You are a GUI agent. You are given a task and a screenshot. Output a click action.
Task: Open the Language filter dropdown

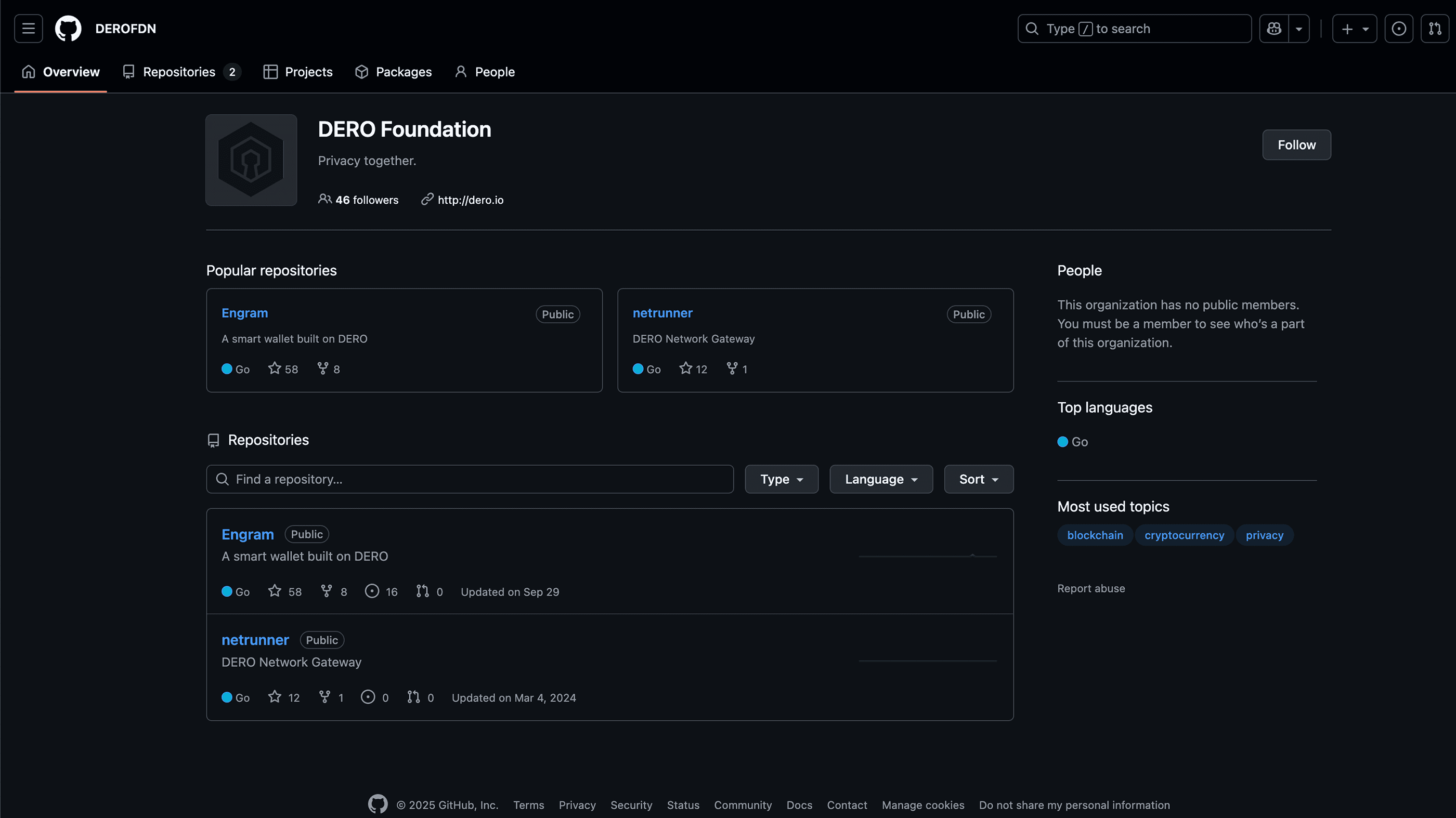click(x=880, y=479)
